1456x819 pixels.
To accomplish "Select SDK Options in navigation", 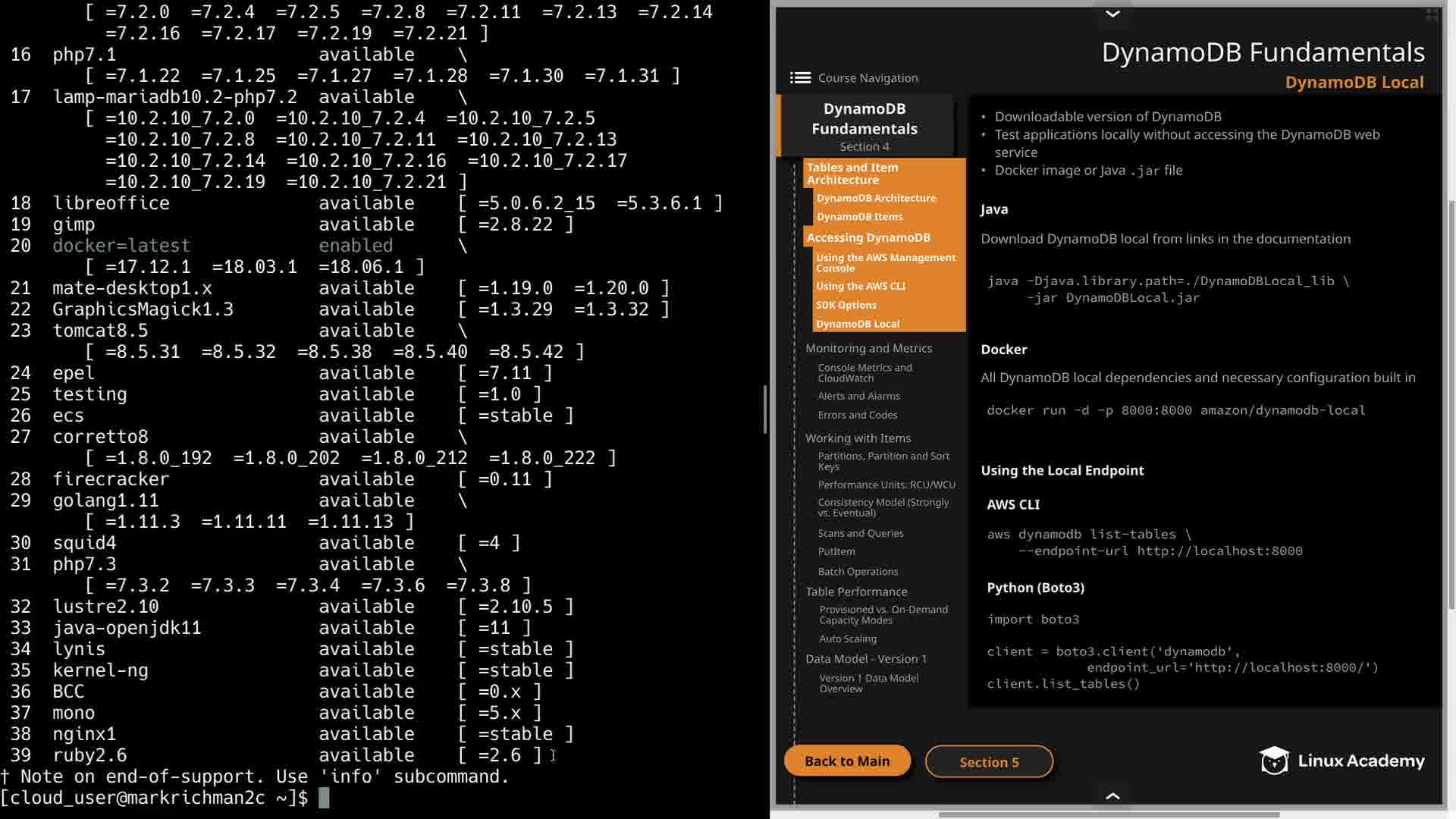I will point(846,305).
